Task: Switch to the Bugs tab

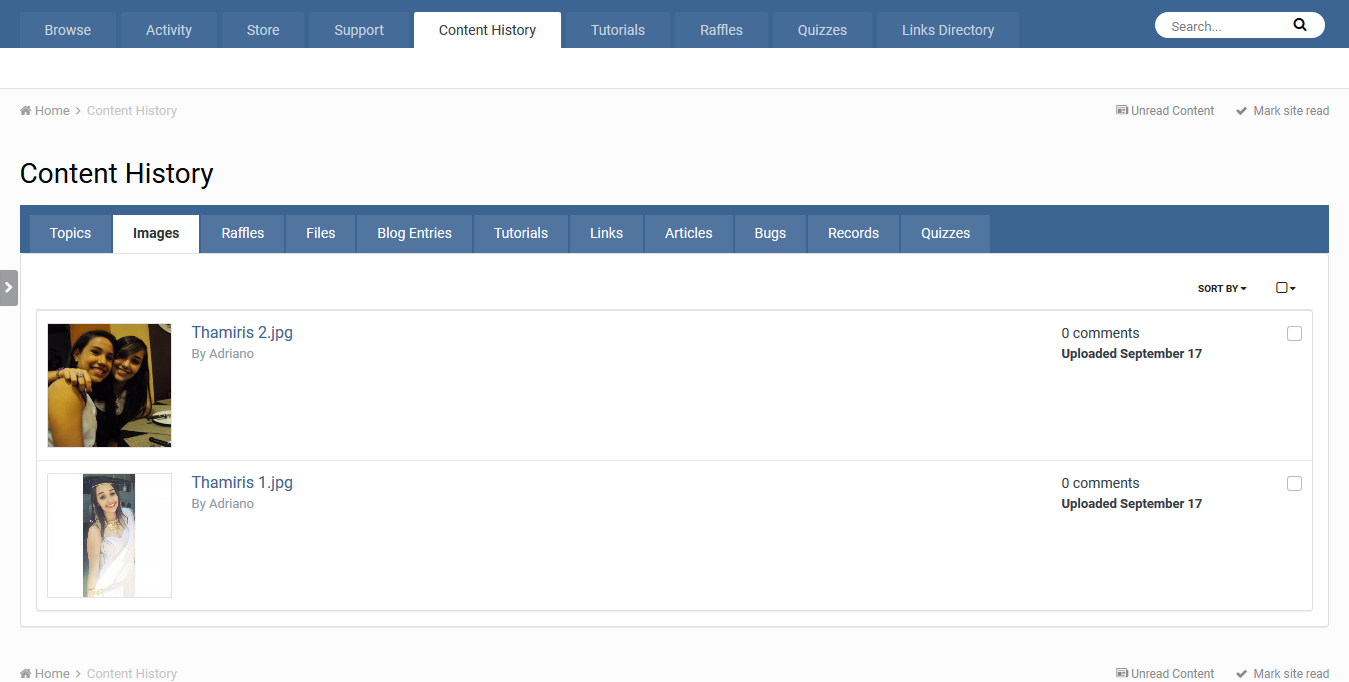Action: click(x=770, y=233)
